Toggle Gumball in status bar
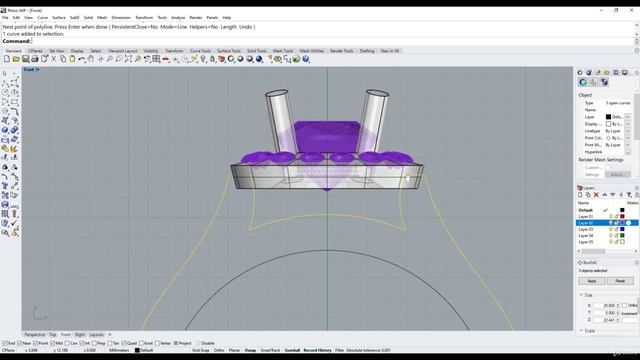 tap(292, 350)
